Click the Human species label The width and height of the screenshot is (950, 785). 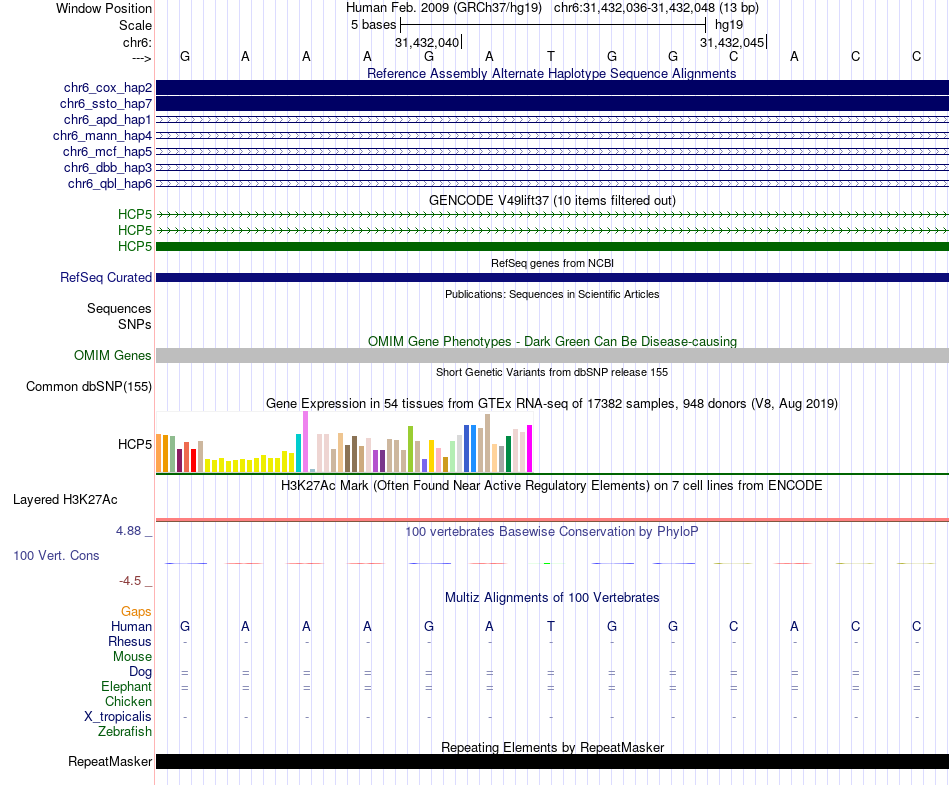click(x=131, y=626)
